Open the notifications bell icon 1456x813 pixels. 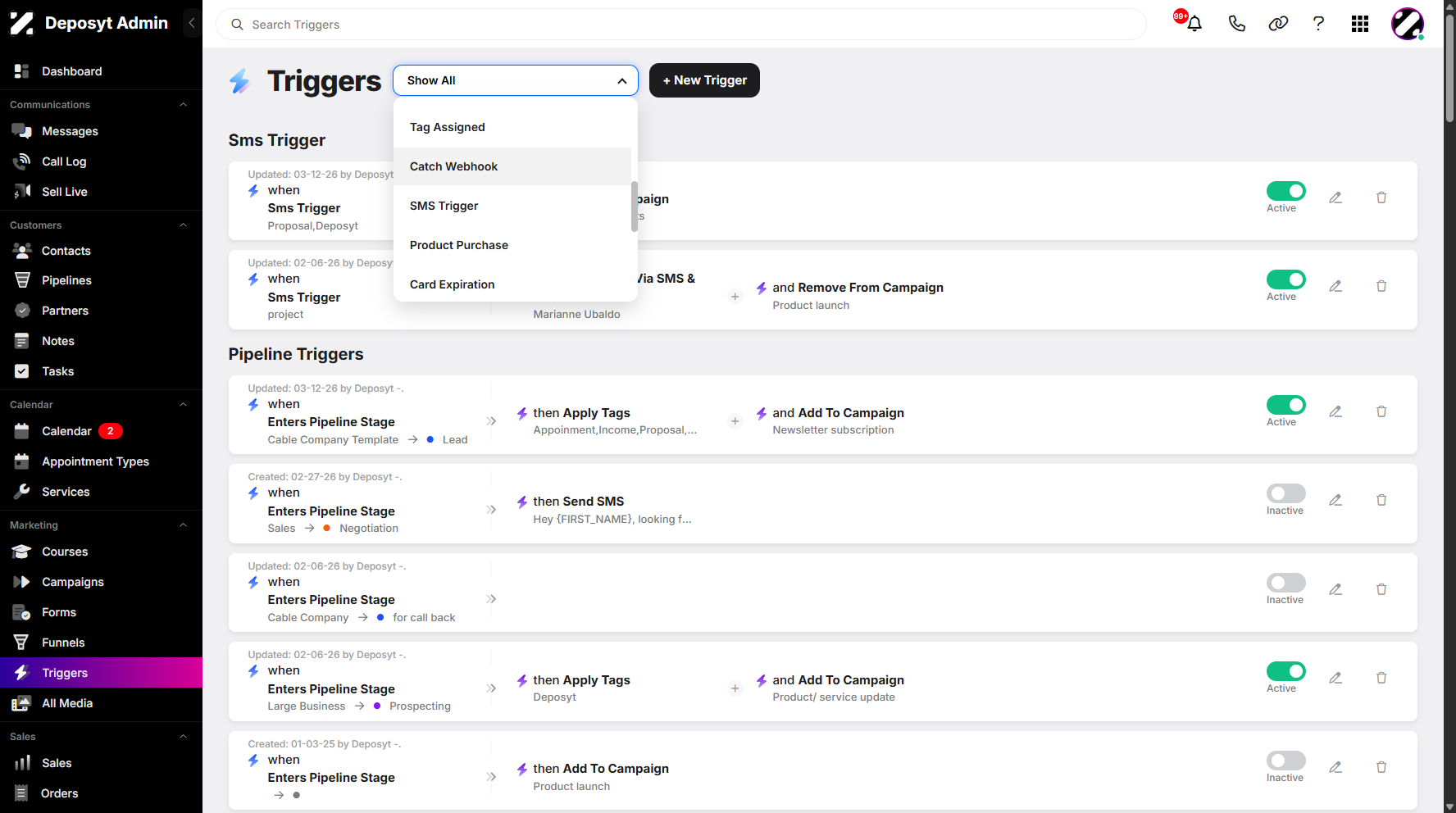(x=1194, y=24)
